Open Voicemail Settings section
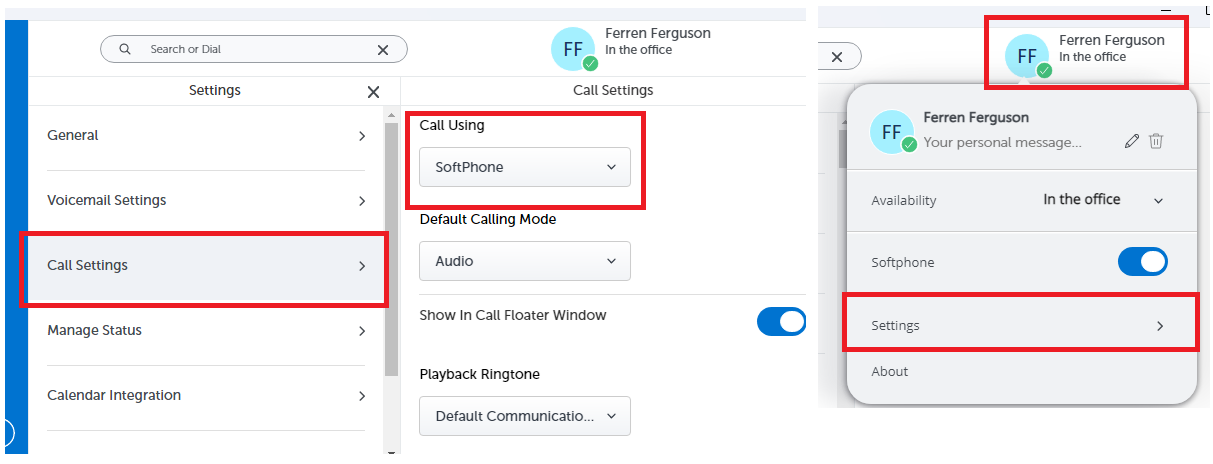This screenshot has width=1213, height=464. tap(206, 201)
